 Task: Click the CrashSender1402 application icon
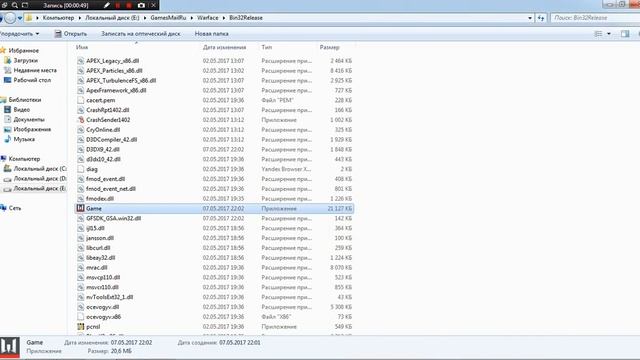80,120
